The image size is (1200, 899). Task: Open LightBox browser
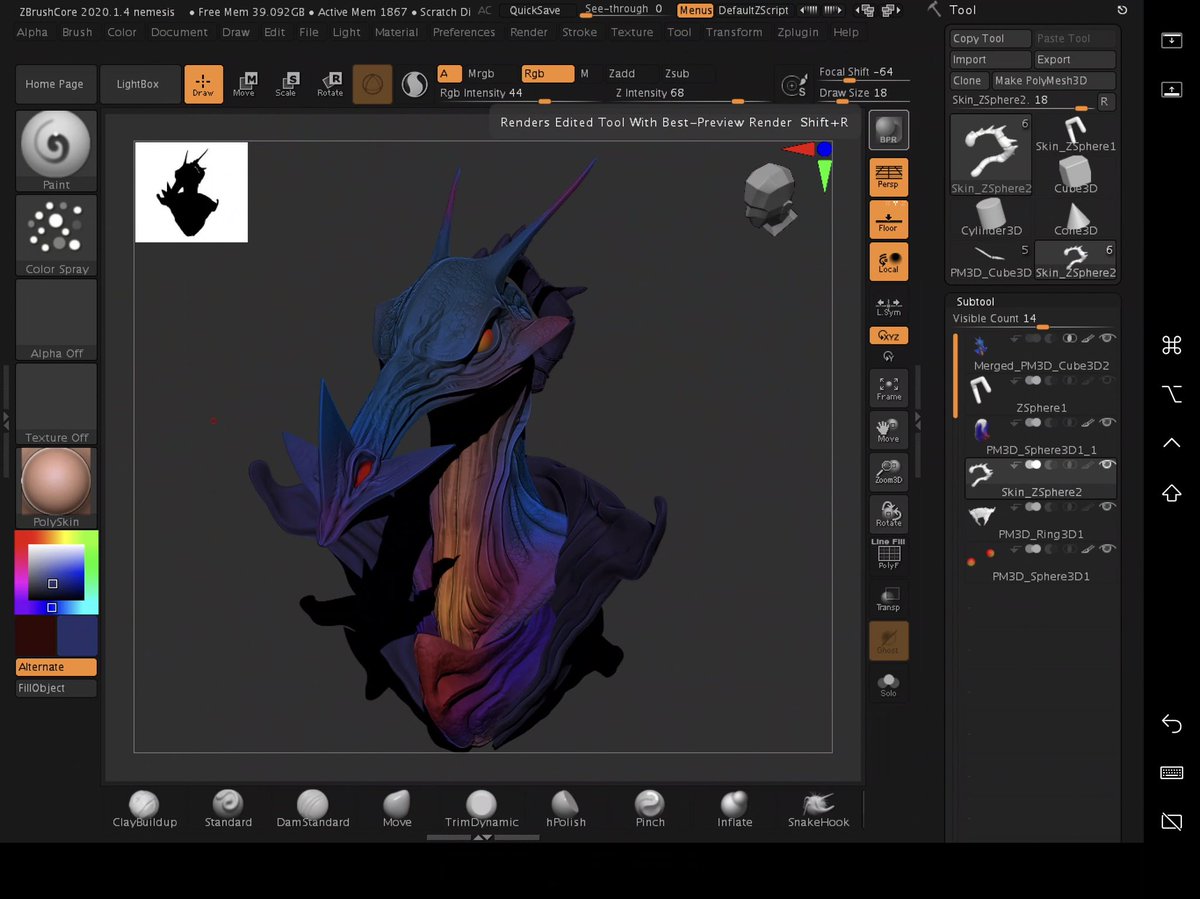click(x=138, y=84)
